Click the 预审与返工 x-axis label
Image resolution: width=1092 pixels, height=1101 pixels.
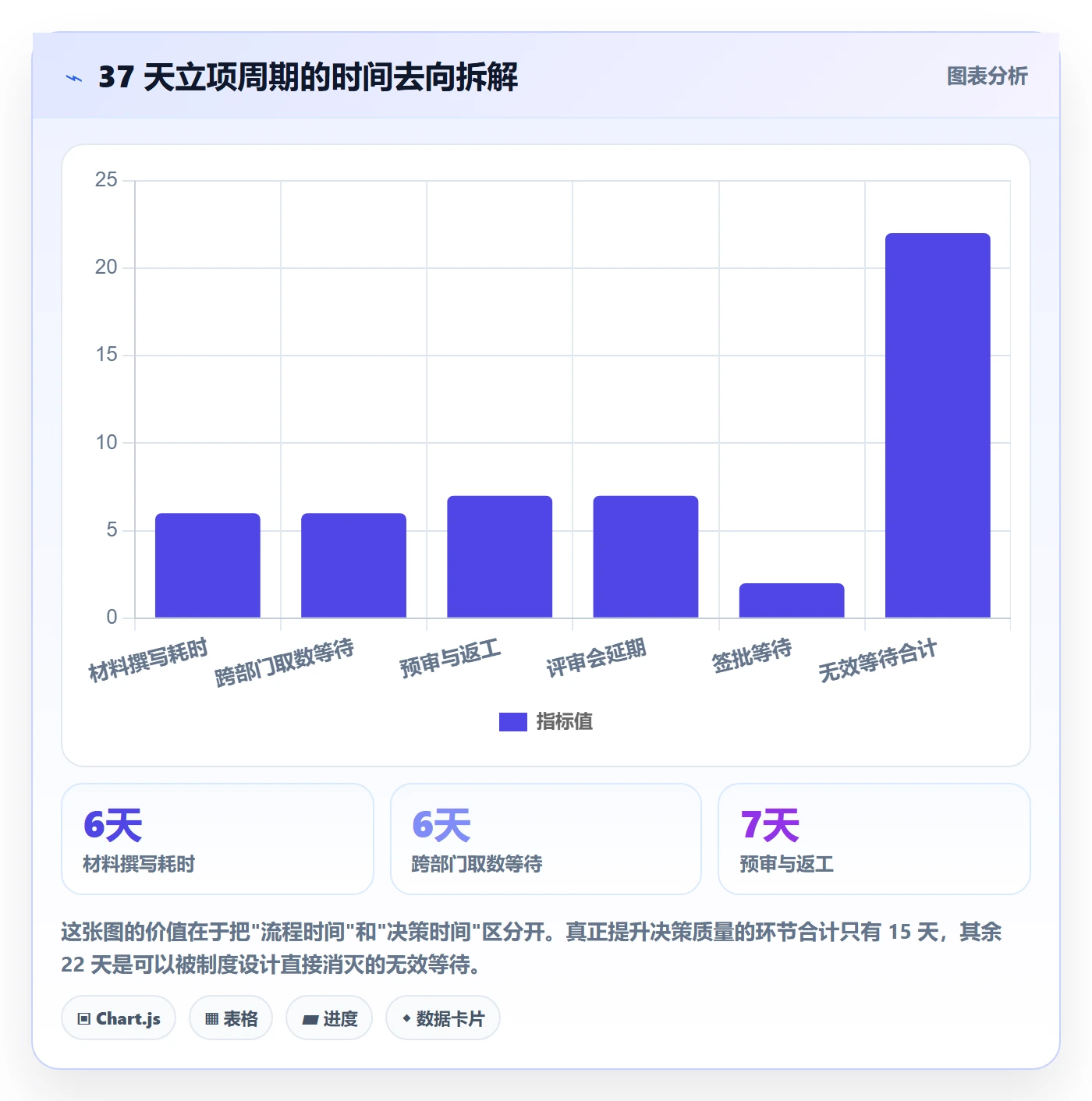[x=450, y=658]
